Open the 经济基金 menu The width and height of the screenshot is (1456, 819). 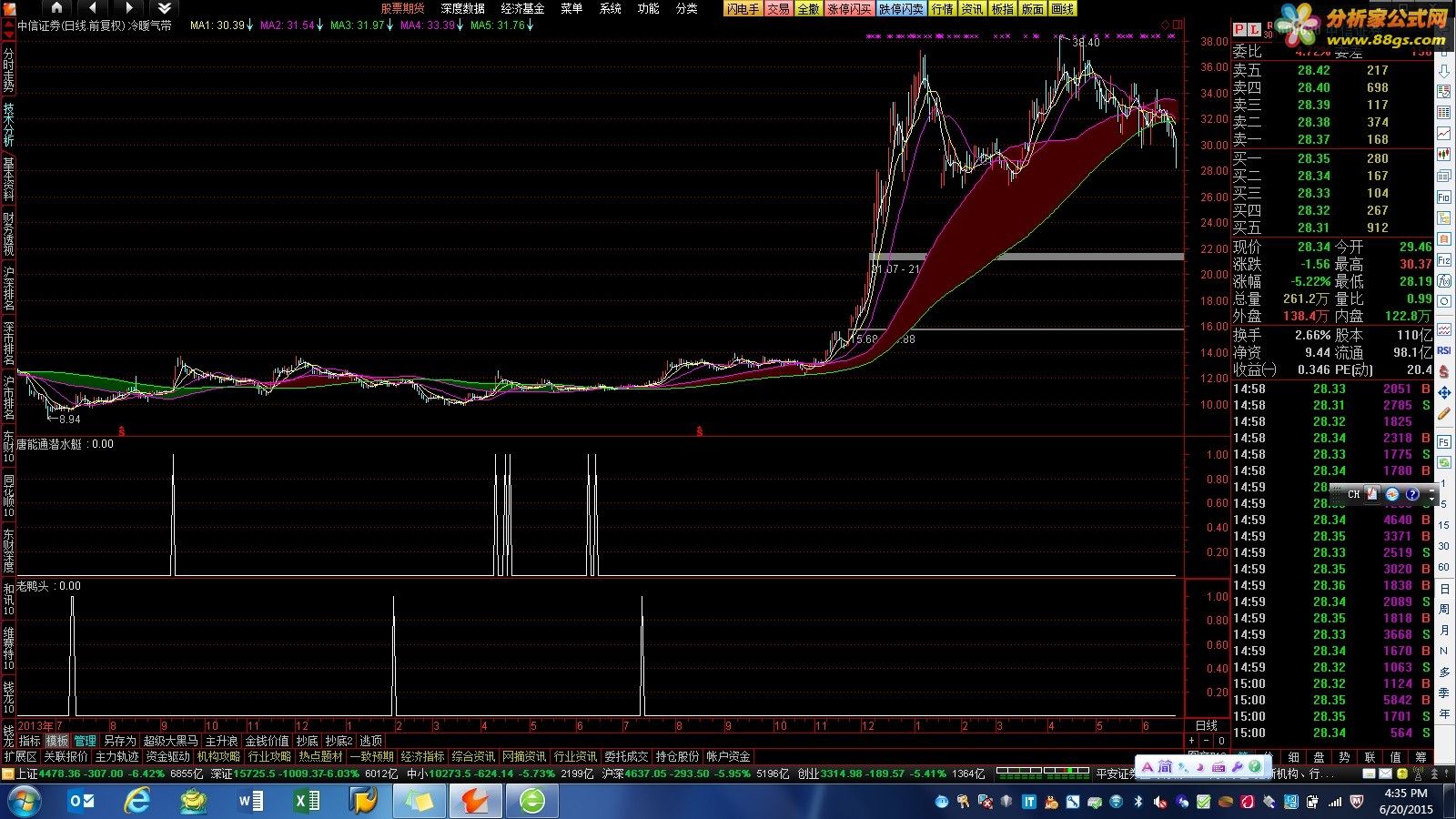[522, 8]
